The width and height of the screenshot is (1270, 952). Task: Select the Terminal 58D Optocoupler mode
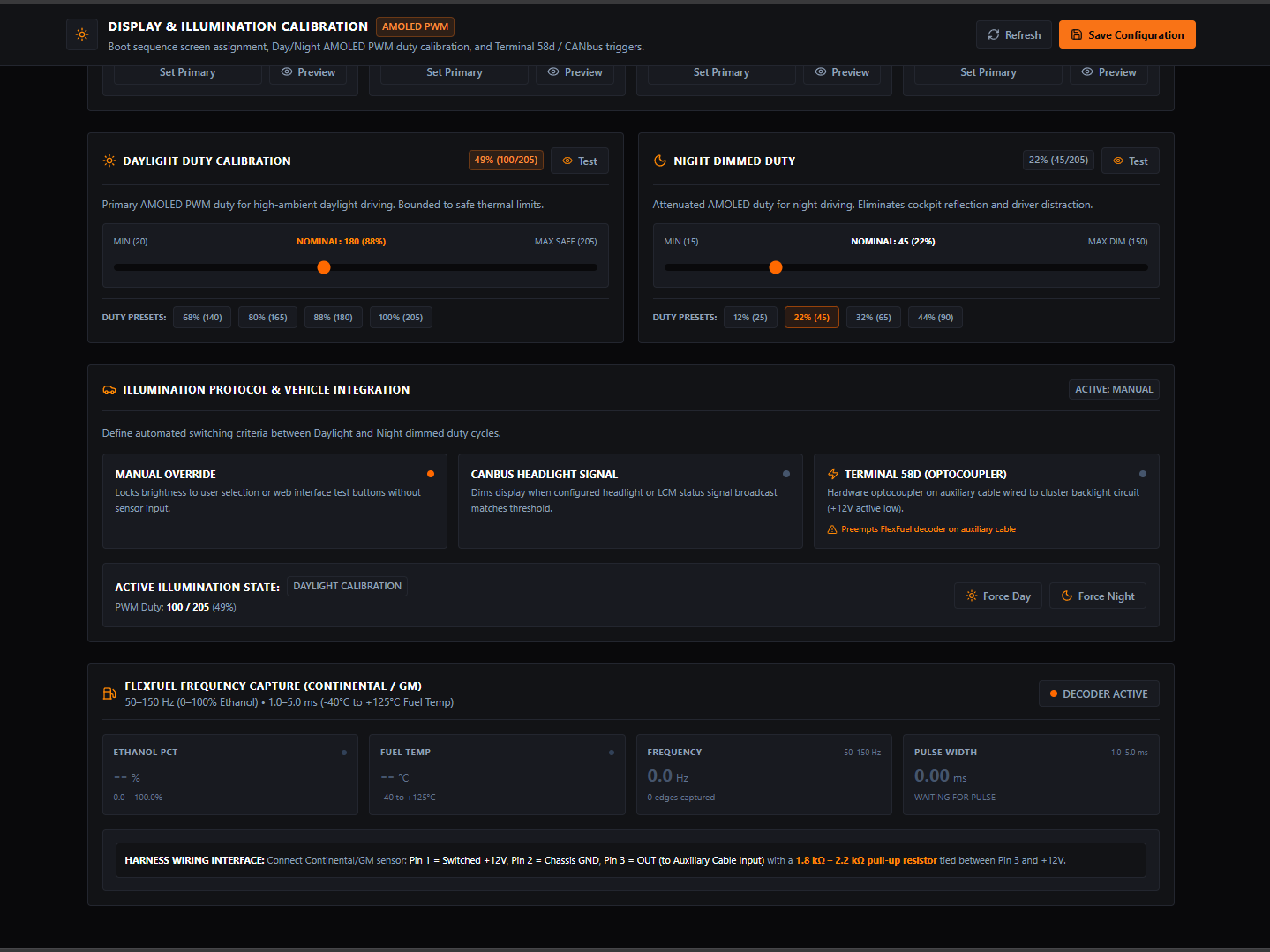(x=987, y=501)
